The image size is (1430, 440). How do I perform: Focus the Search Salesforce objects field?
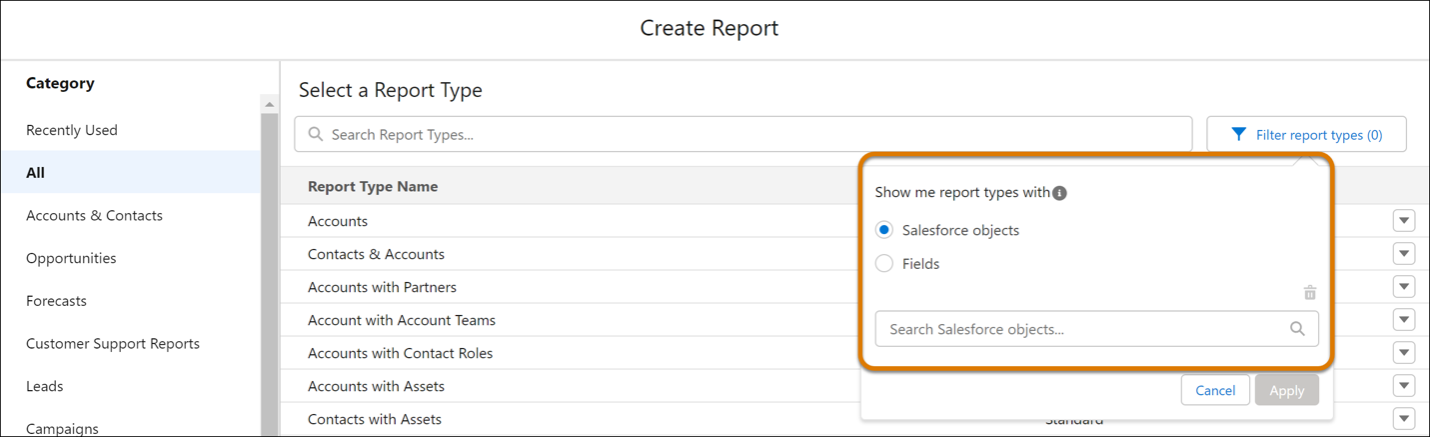pyautogui.click(x=1080, y=329)
